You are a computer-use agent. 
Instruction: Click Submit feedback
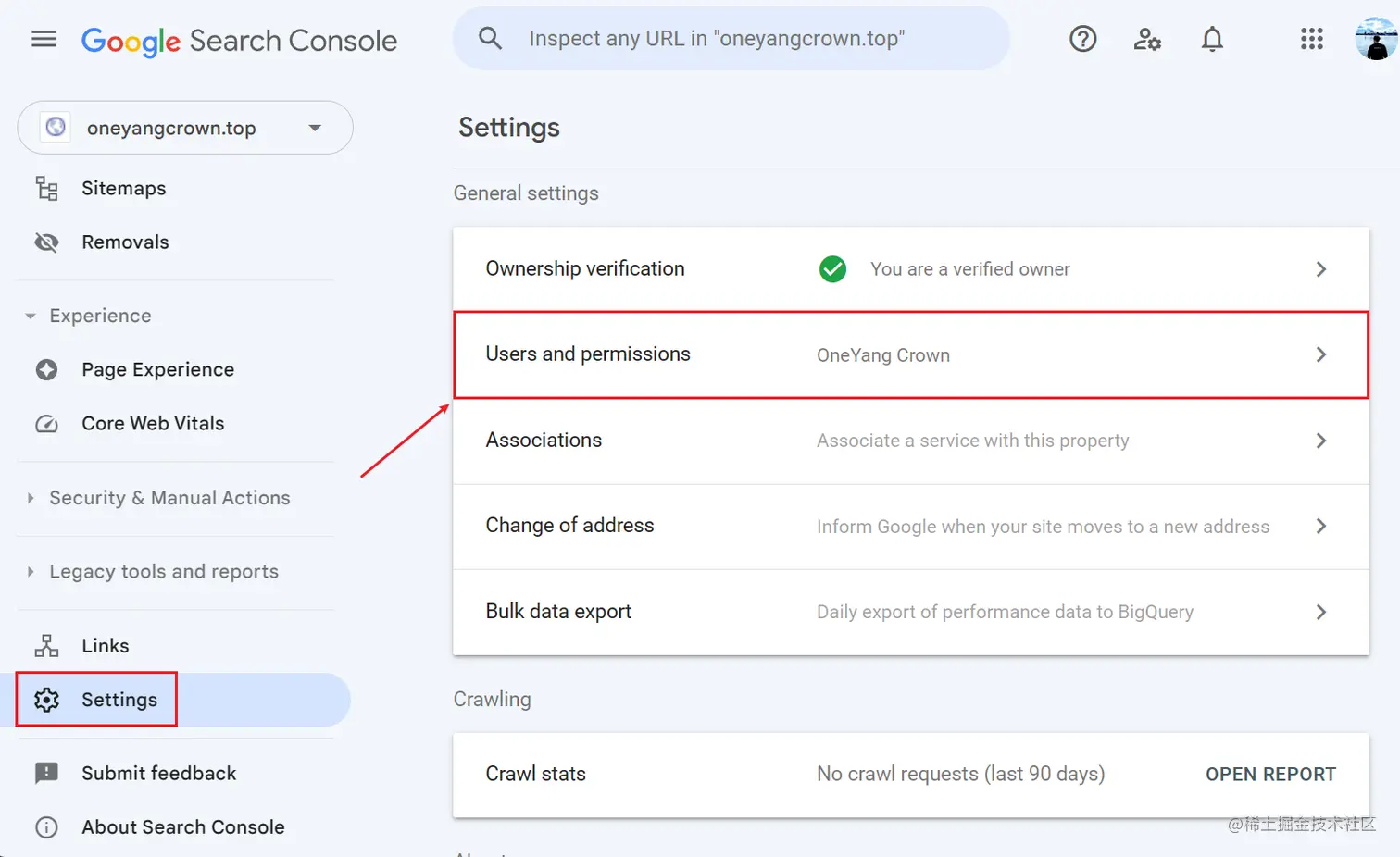click(x=158, y=773)
